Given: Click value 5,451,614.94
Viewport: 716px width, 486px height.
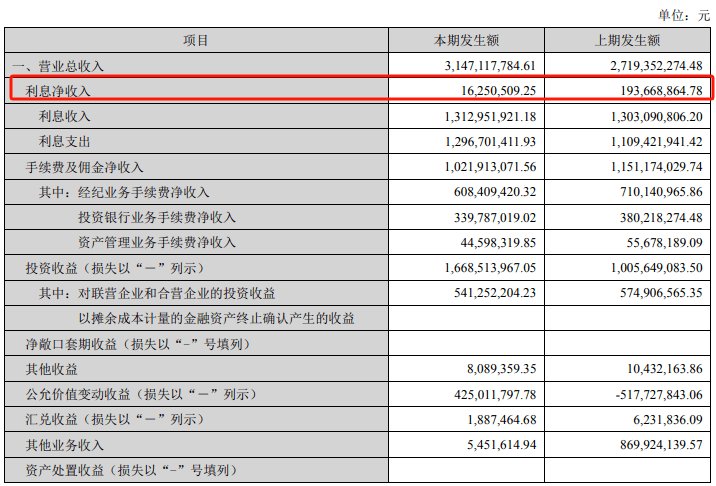Looking at the screenshot, I should click(x=501, y=445).
